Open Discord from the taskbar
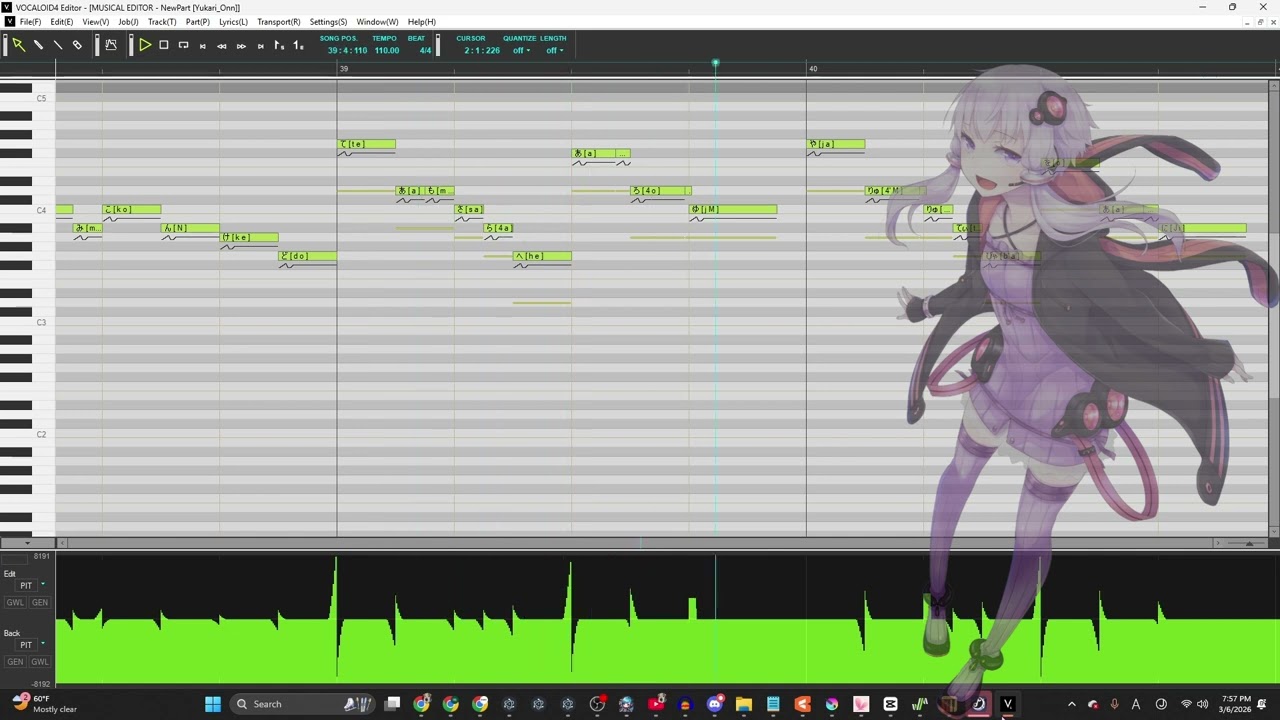The image size is (1280, 720). point(714,704)
